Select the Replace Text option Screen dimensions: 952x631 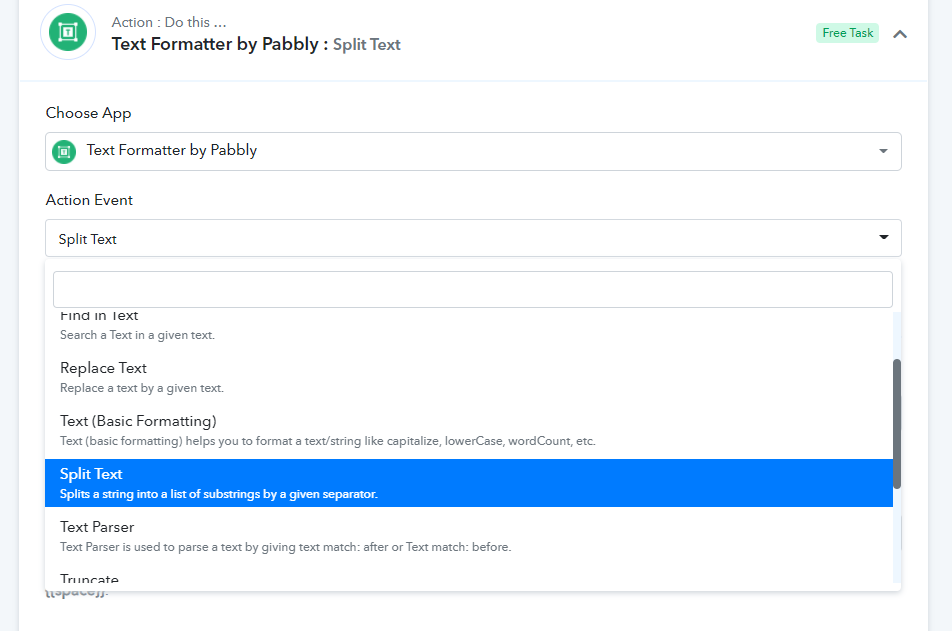[x=469, y=377]
